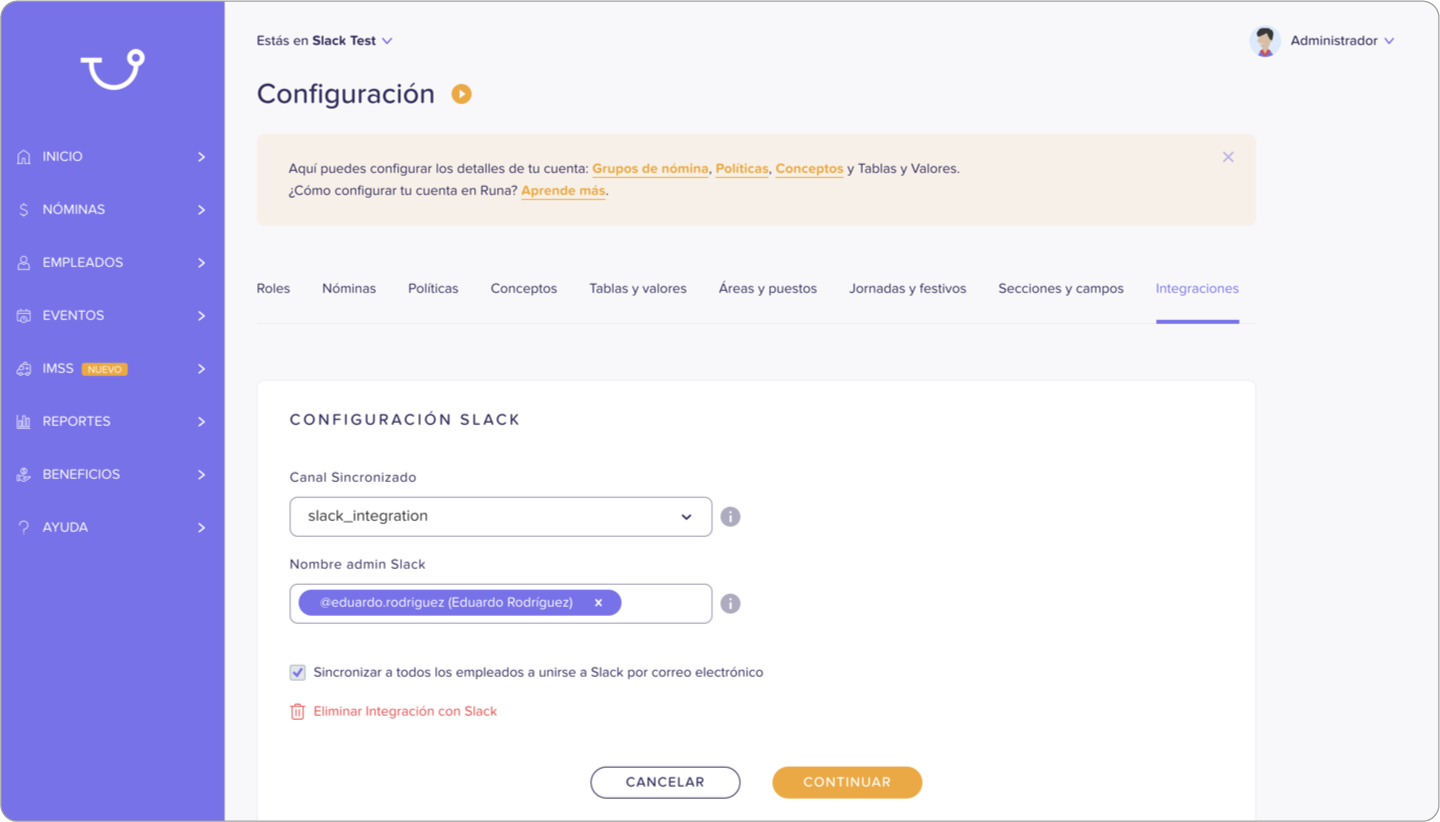
Task: Click the benefits icon beside BENEFICIOS
Action: (24, 475)
